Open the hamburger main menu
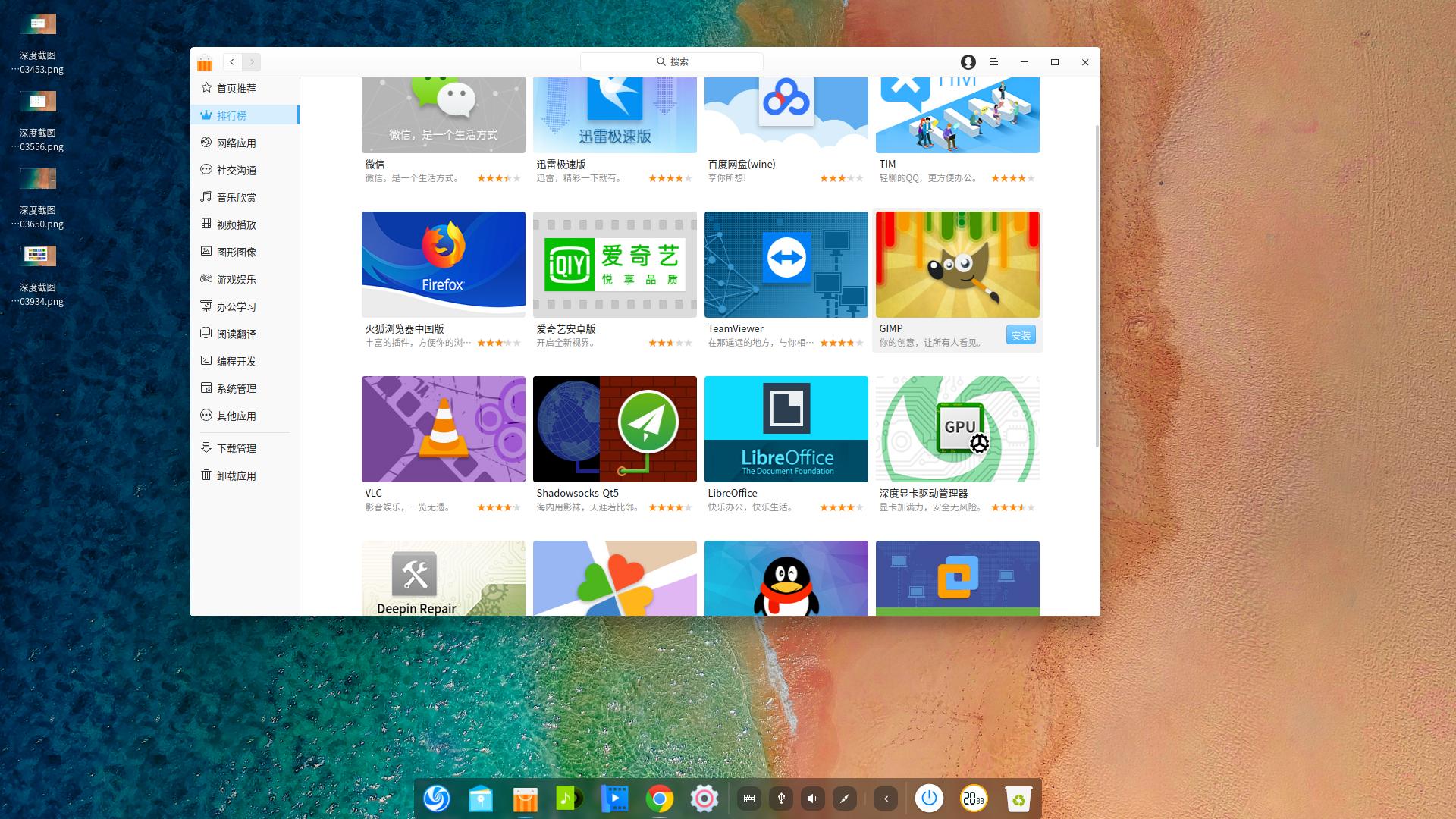Image resolution: width=1456 pixels, height=819 pixels. coord(993,62)
